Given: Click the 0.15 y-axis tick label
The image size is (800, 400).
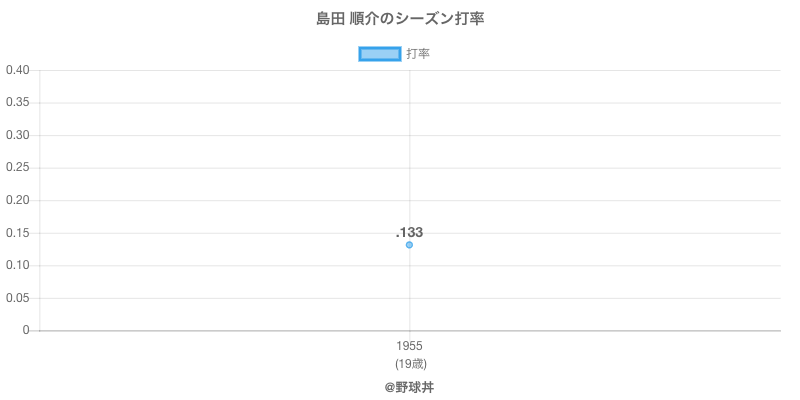Looking at the screenshot, I should pyautogui.click(x=17, y=233).
